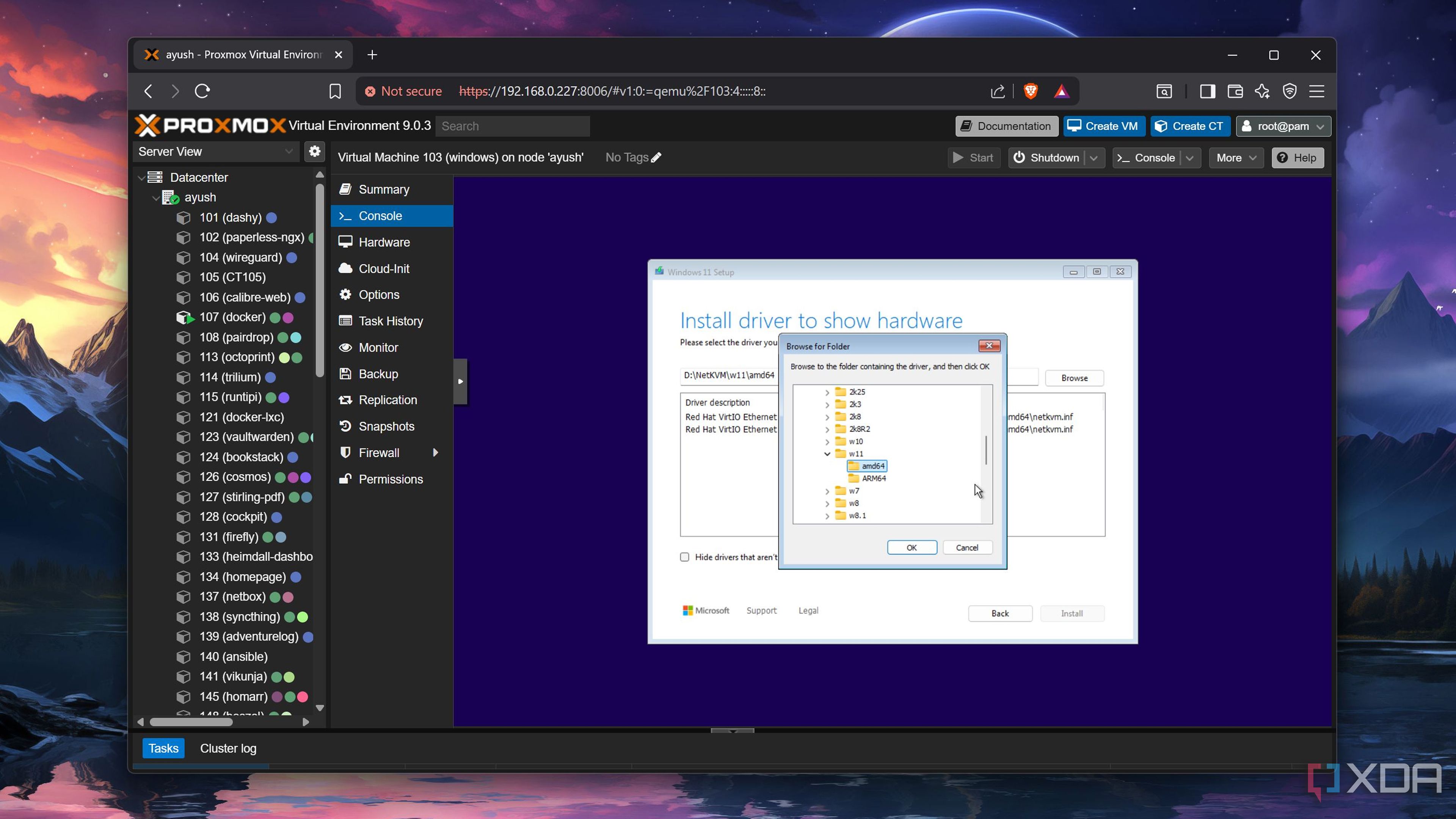Toggle browser sidebar panel icon

click(1207, 91)
